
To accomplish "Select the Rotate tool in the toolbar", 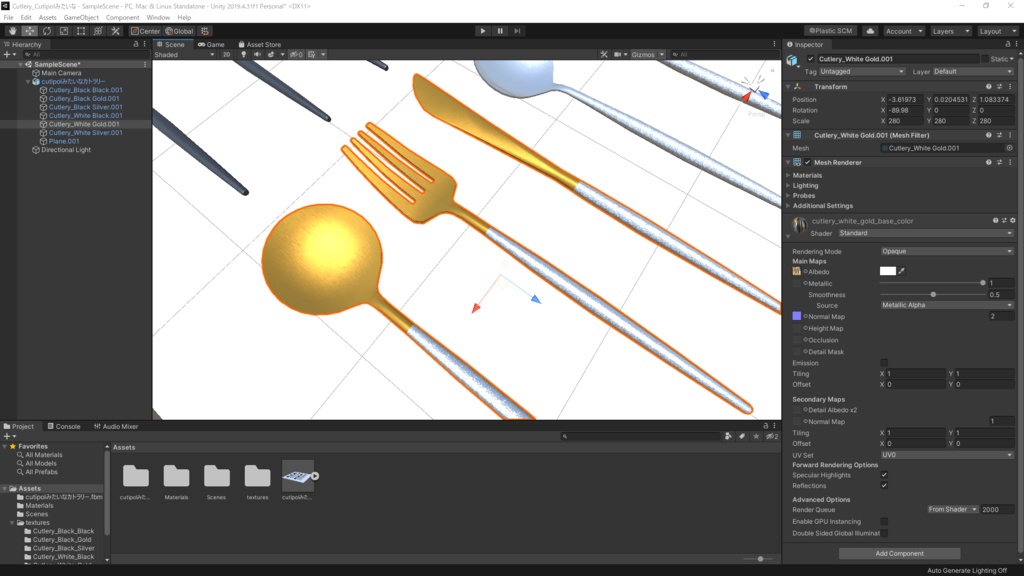I will [47, 31].
